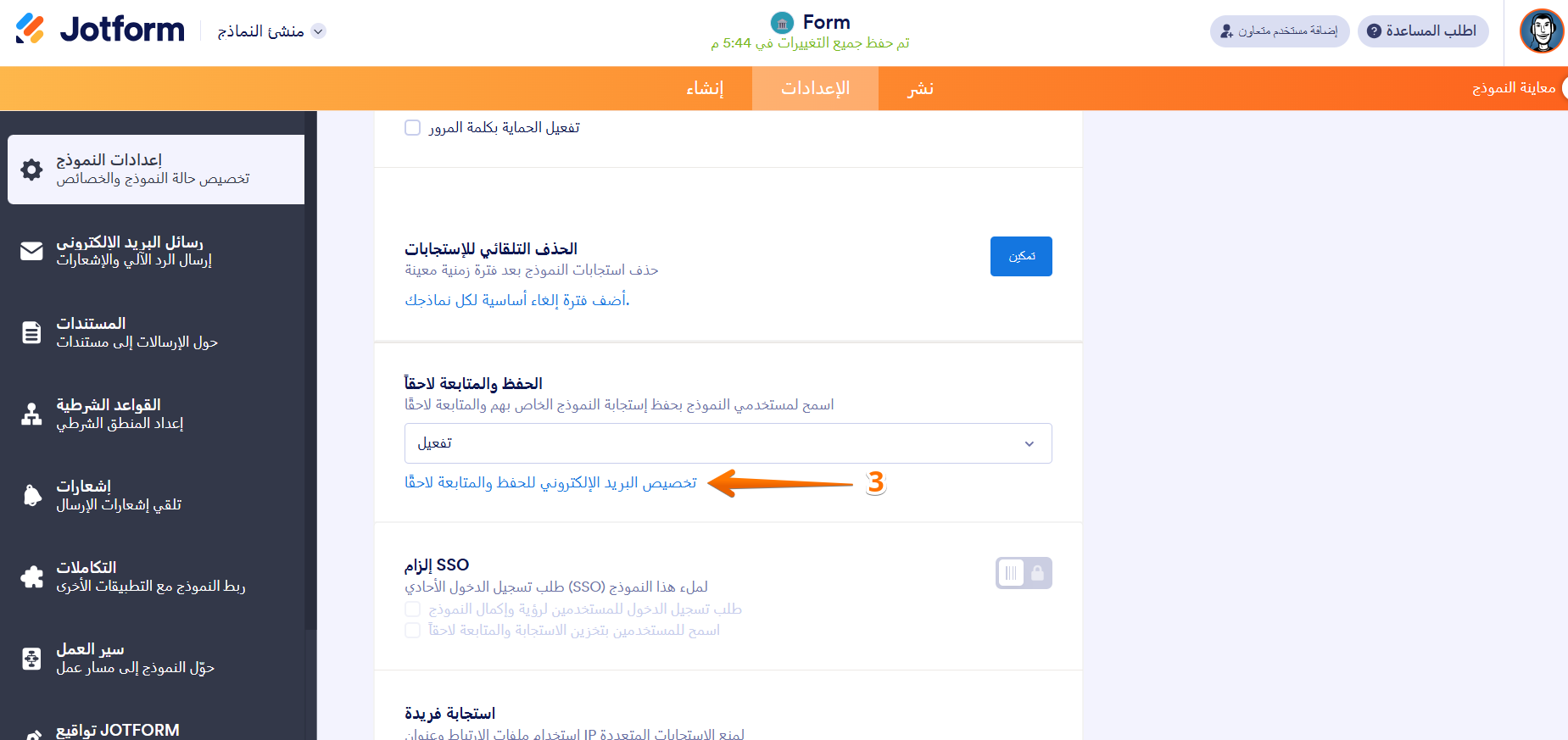Click the gear icon for إعدادات النموذج
Viewport: 1568px width, 740px height.
click(x=31, y=170)
